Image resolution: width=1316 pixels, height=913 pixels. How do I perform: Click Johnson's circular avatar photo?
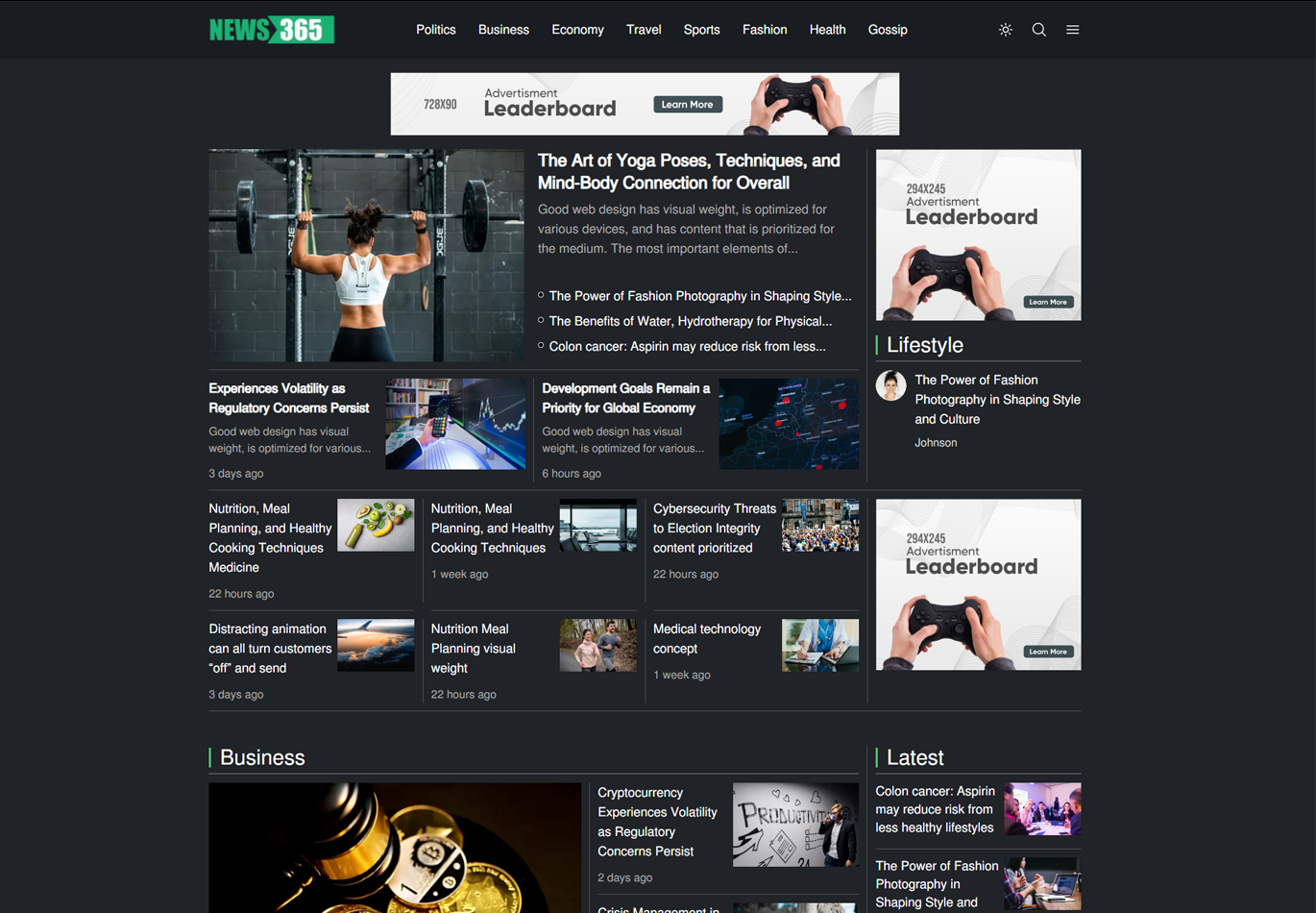[891, 385]
